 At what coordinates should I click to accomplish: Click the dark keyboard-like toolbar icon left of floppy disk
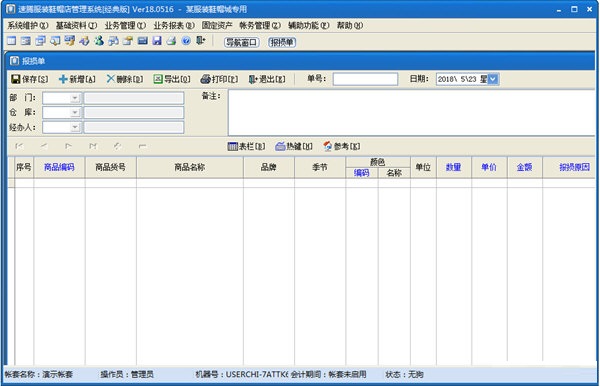coord(142,41)
